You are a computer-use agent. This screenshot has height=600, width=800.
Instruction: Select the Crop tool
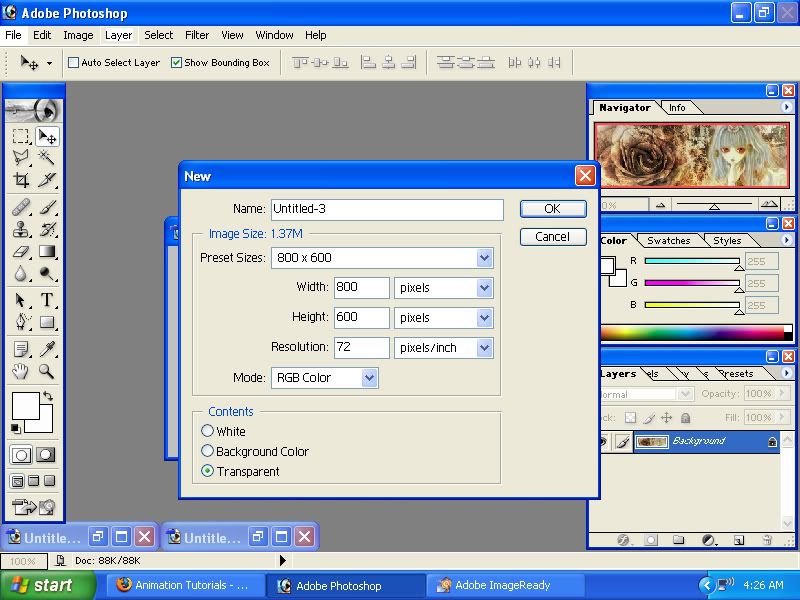point(21,179)
